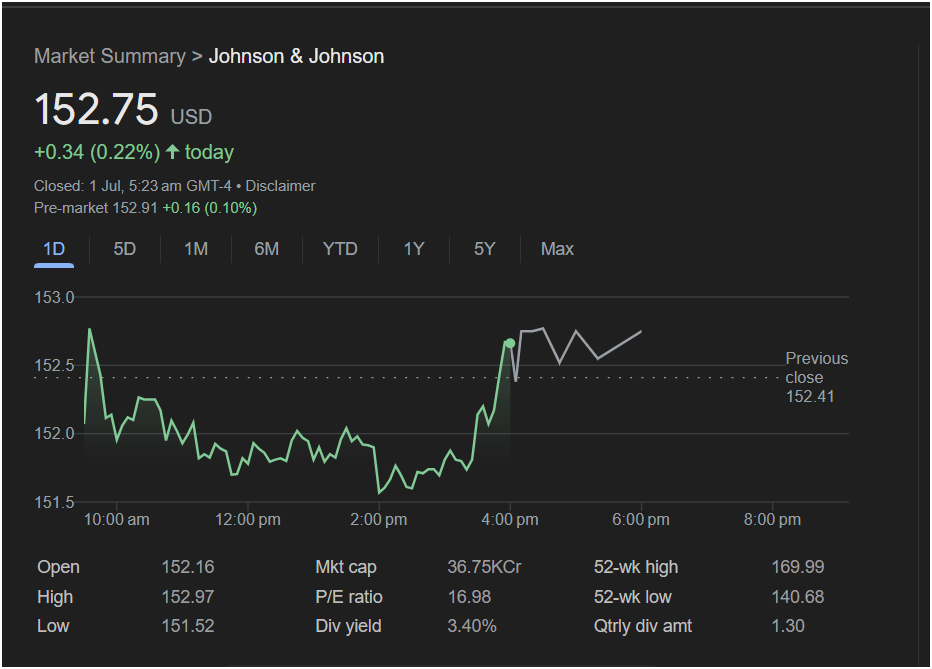932x669 pixels.
Task: Click the Qtrly div amt label
Action: [643, 626]
